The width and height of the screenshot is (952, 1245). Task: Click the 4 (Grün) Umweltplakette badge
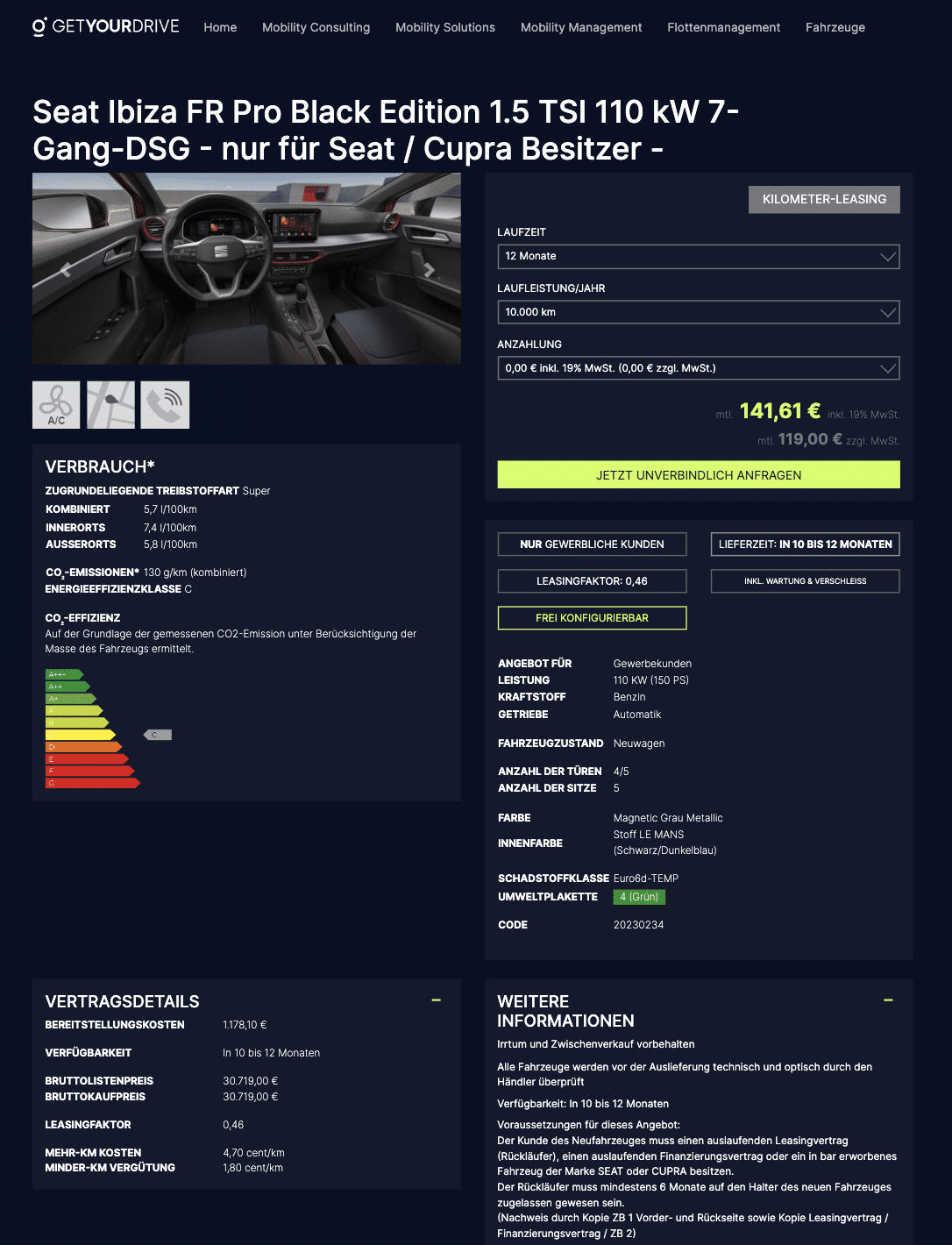point(639,897)
